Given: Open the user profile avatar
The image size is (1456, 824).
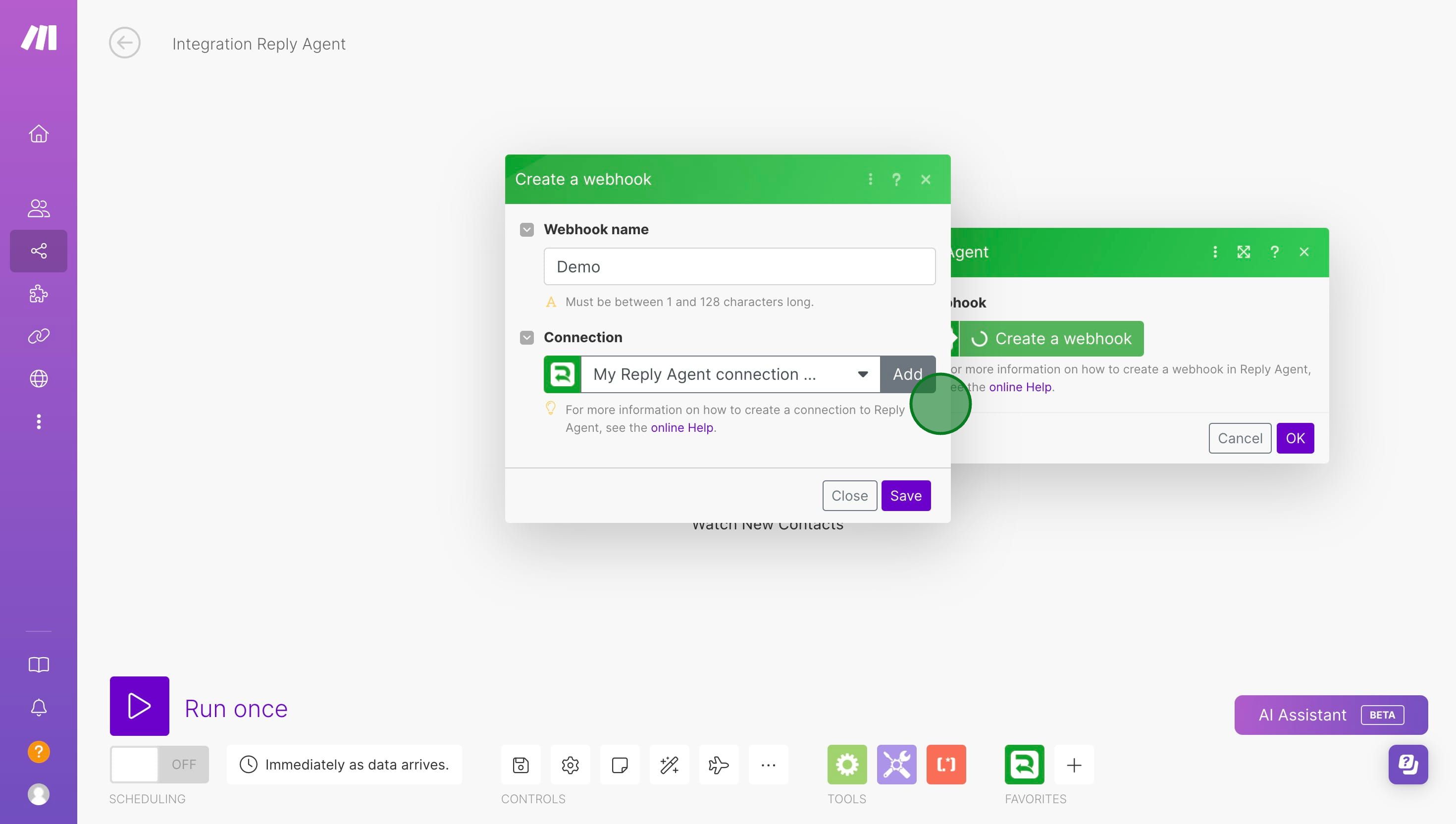Looking at the screenshot, I should pos(39,795).
